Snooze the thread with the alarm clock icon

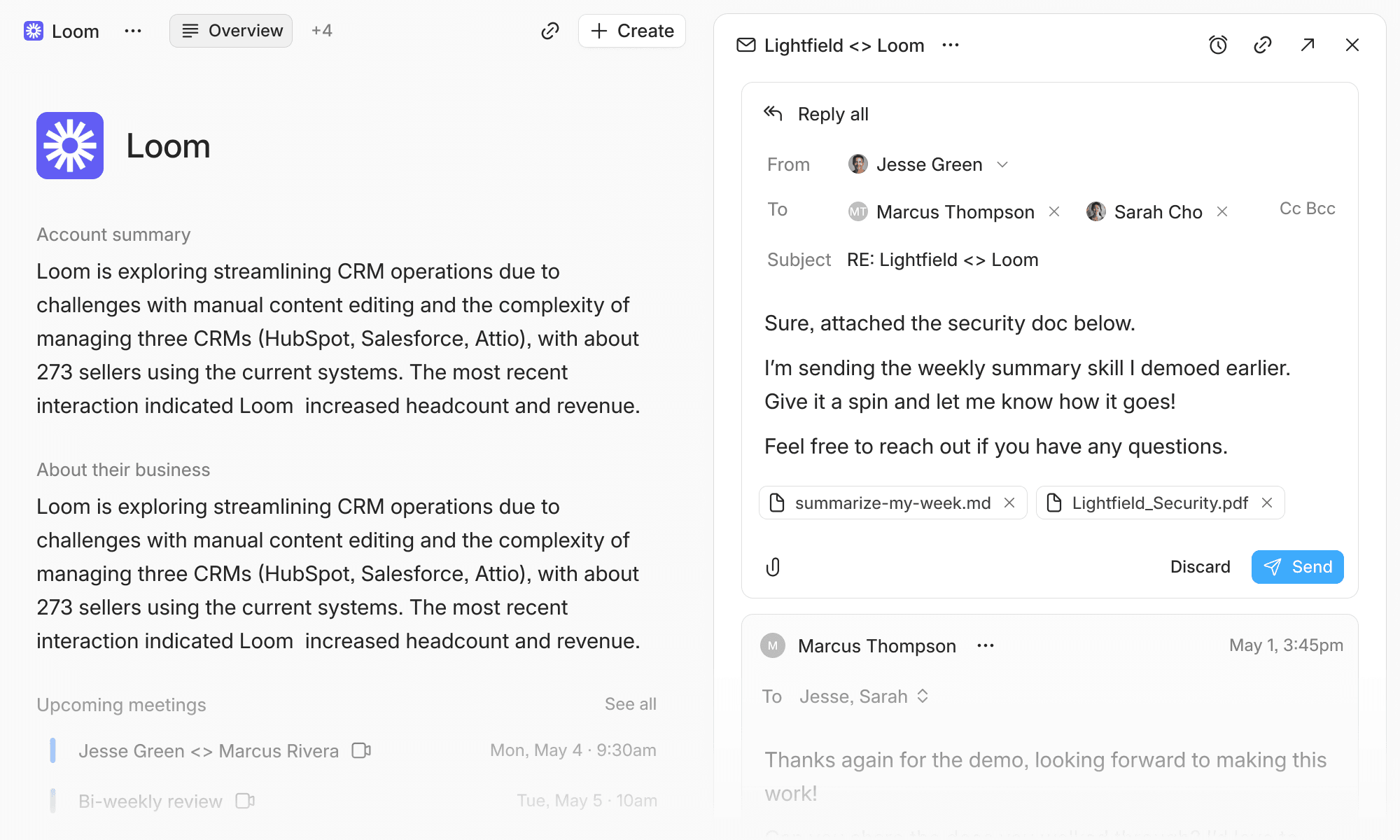pyautogui.click(x=1218, y=45)
